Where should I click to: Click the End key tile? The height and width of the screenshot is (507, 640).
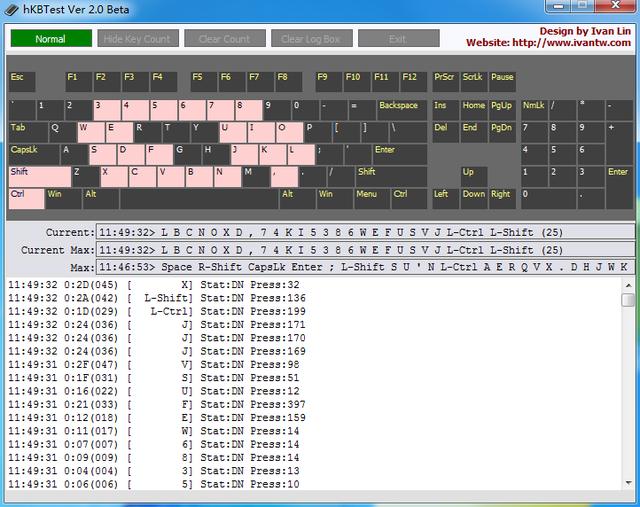(474, 132)
